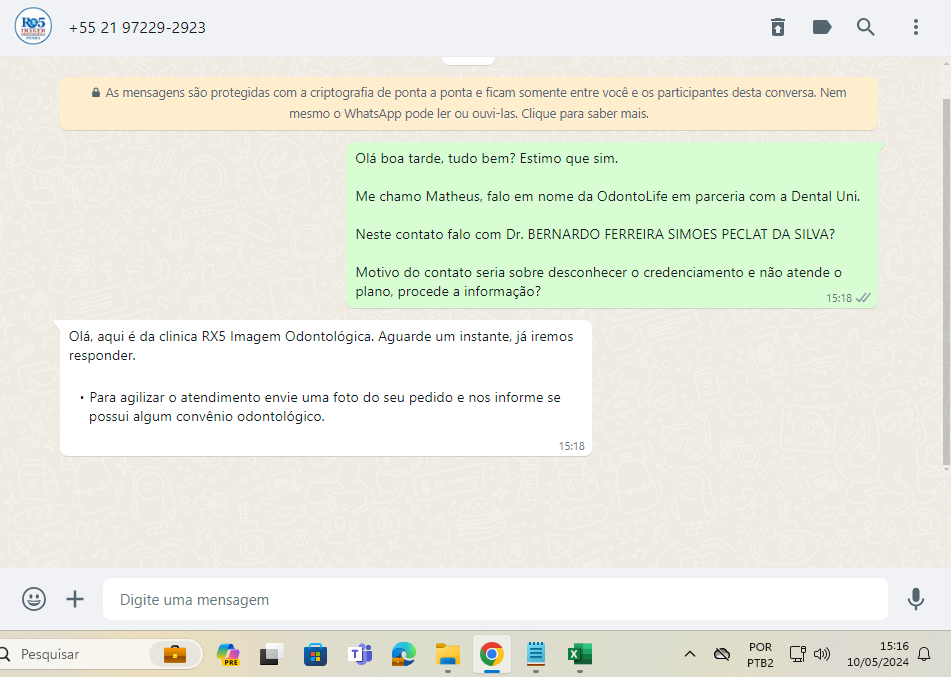Click the volume speaker tray icon
The height and width of the screenshot is (677, 951).
click(x=821, y=654)
